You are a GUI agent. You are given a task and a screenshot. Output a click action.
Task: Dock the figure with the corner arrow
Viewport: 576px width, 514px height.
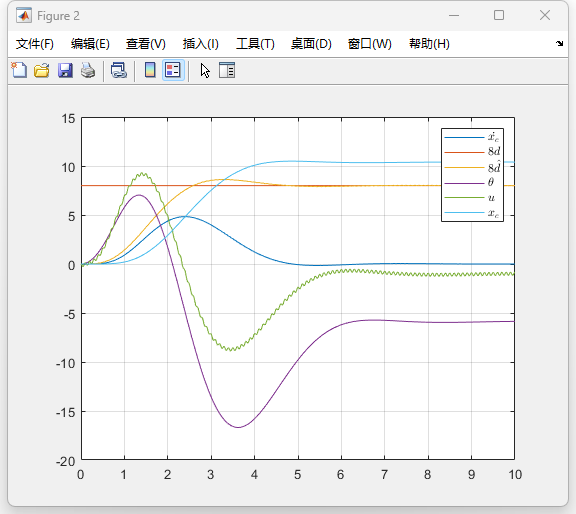coord(559,43)
